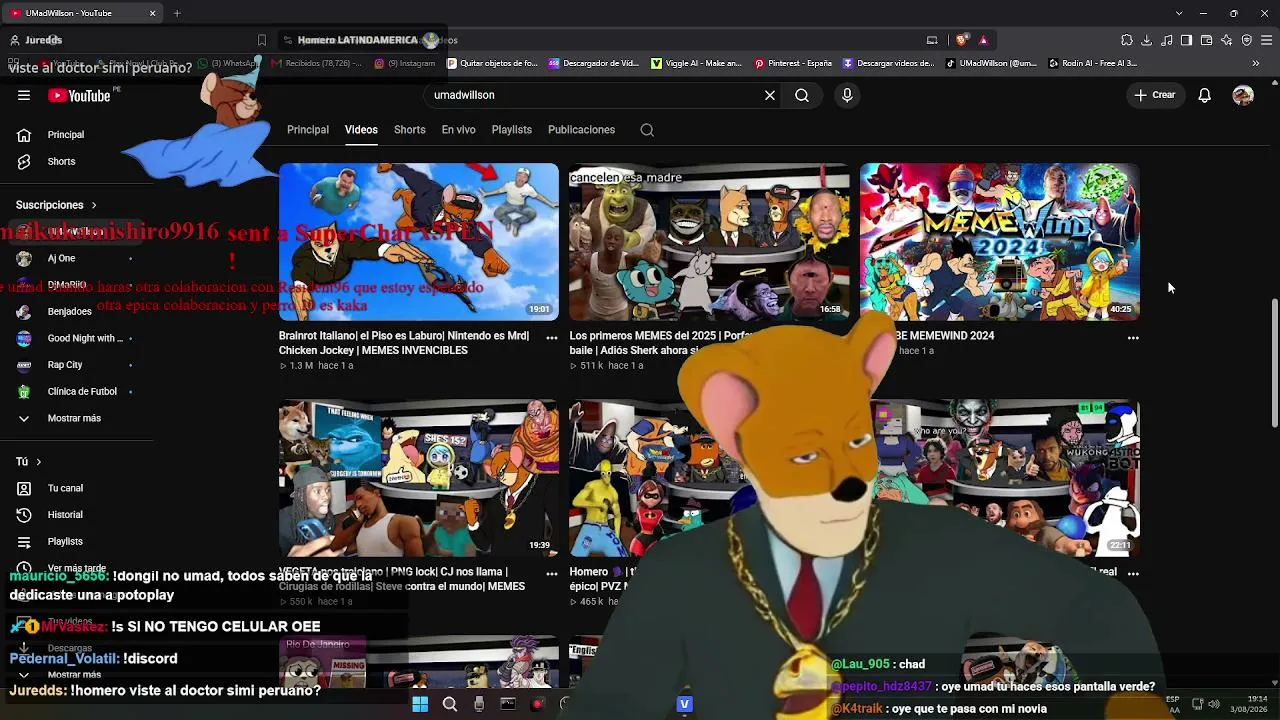Switch to the Principal channel tab
The width and height of the screenshot is (1280, 720).
pos(308,130)
